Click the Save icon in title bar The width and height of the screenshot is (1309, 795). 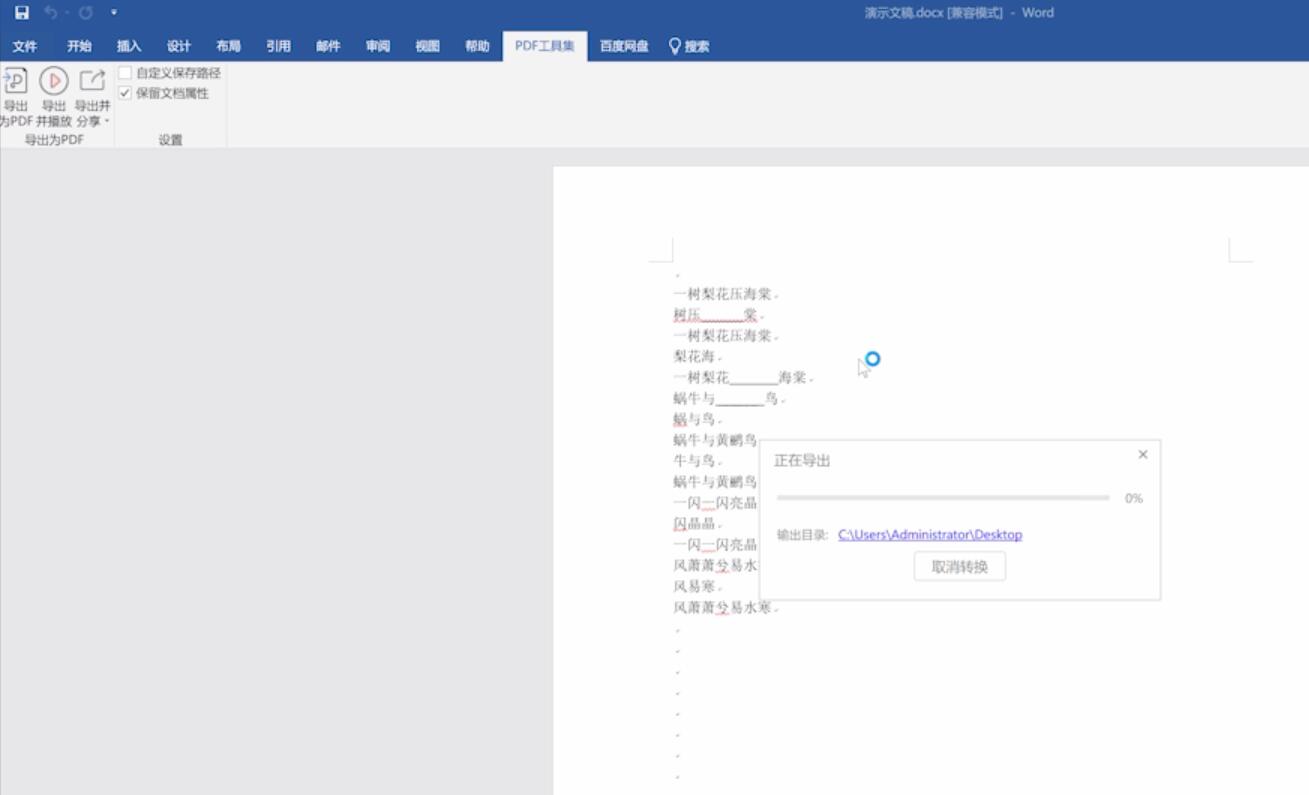(22, 13)
